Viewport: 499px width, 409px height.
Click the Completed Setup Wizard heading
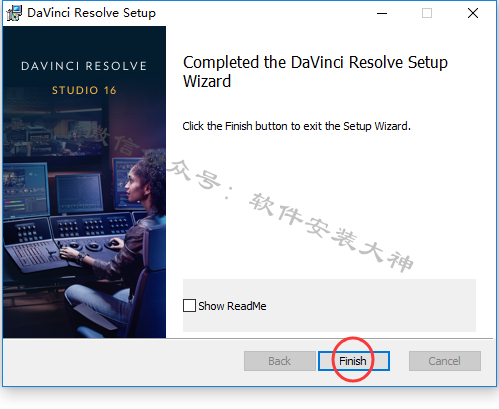click(x=315, y=72)
